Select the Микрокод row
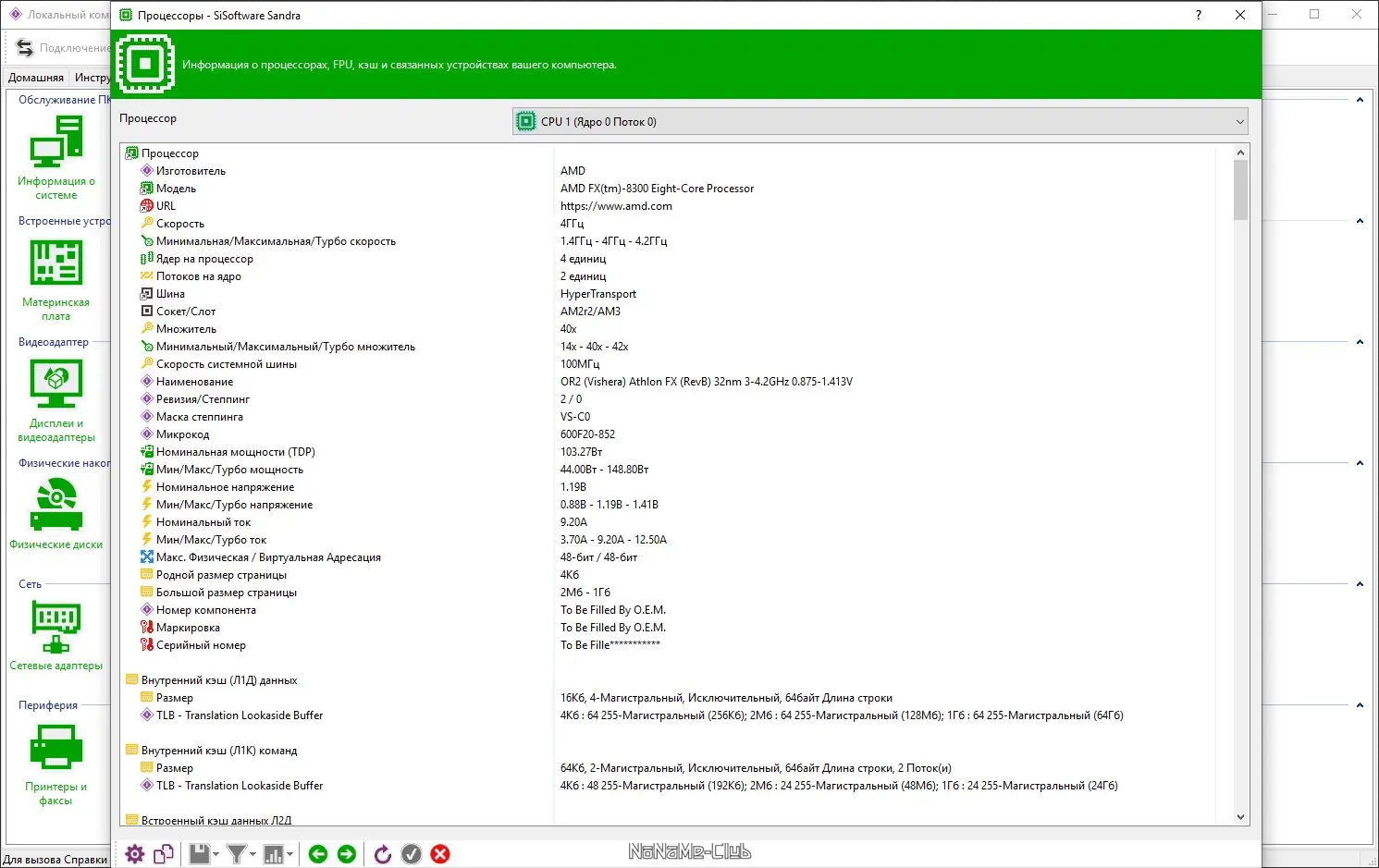 [x=182, y=434]
